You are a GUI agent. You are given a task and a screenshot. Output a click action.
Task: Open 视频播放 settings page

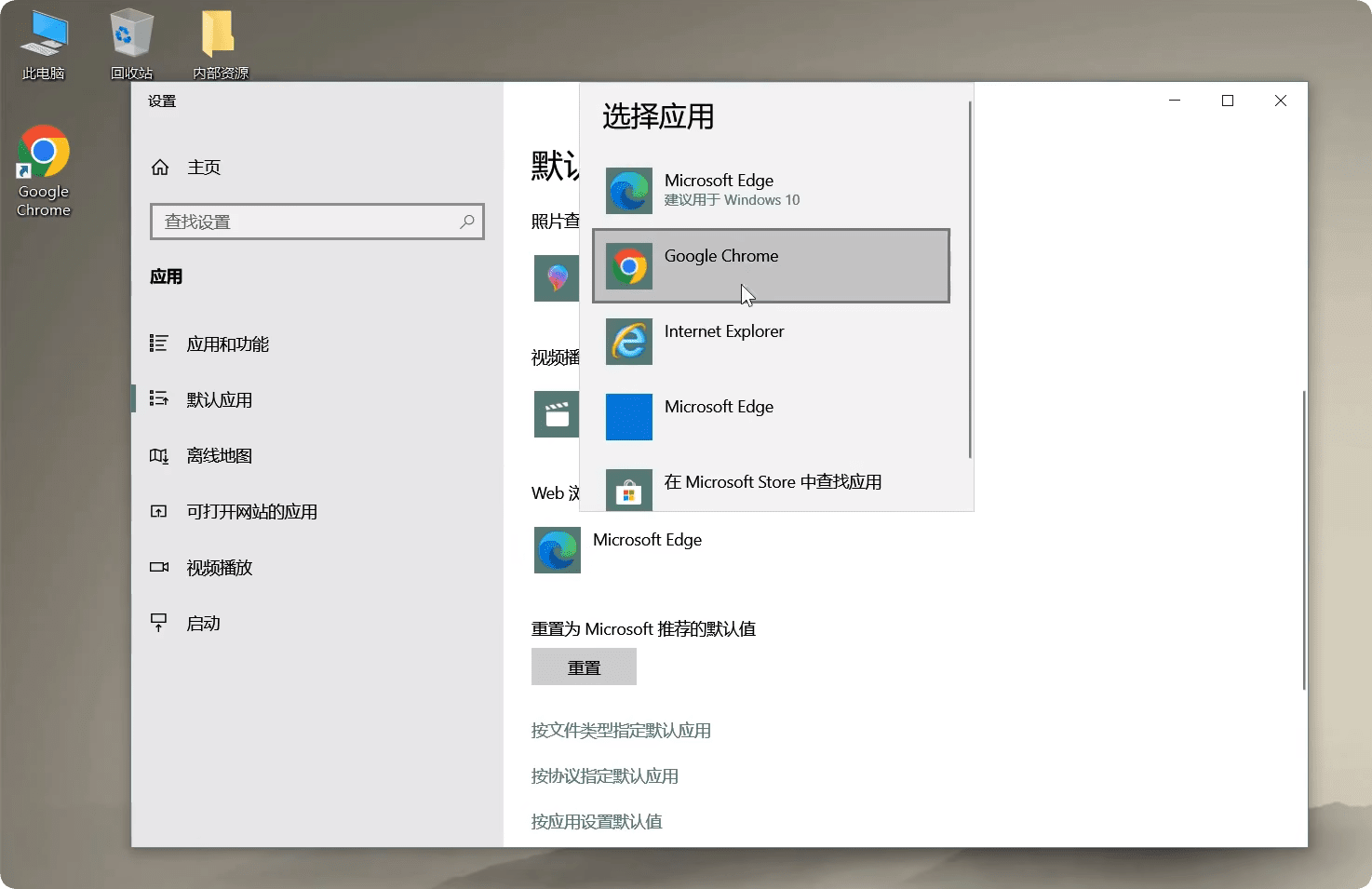tap(220, 568)
